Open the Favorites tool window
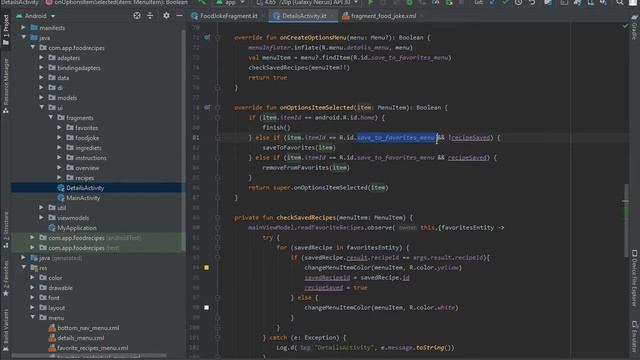 point(5,279)
